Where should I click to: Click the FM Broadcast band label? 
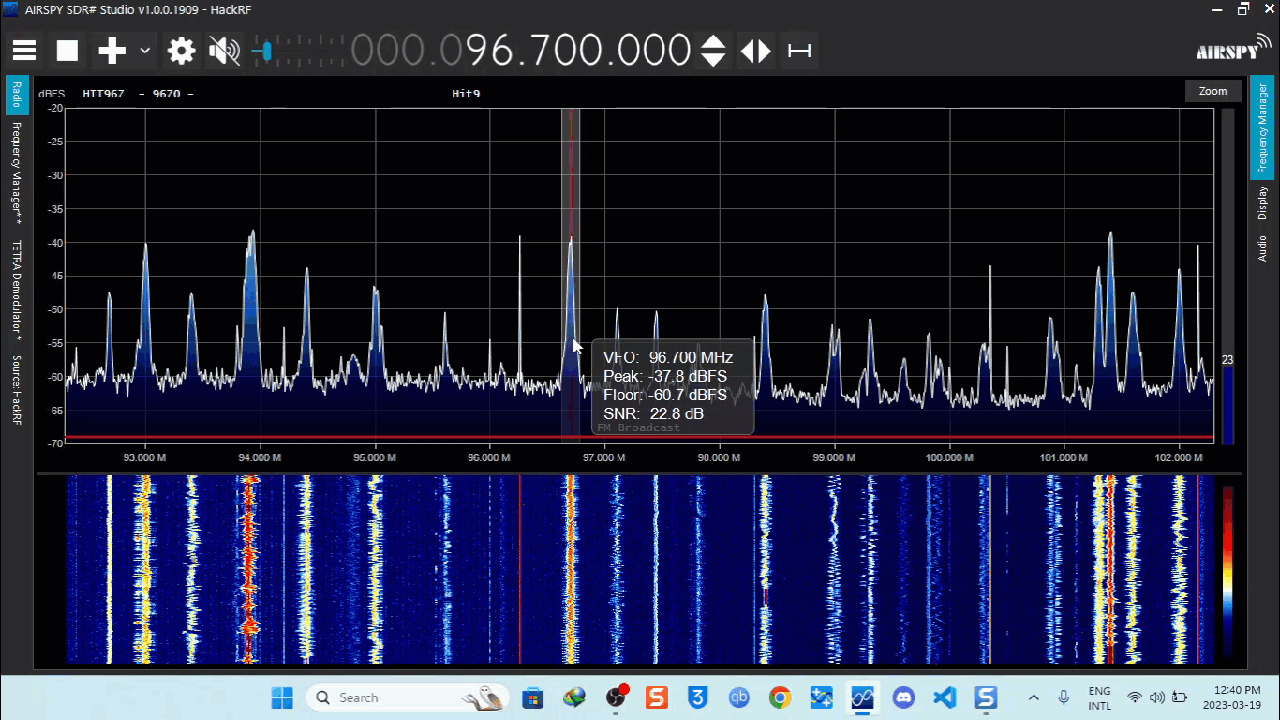[x=638, y=428]
